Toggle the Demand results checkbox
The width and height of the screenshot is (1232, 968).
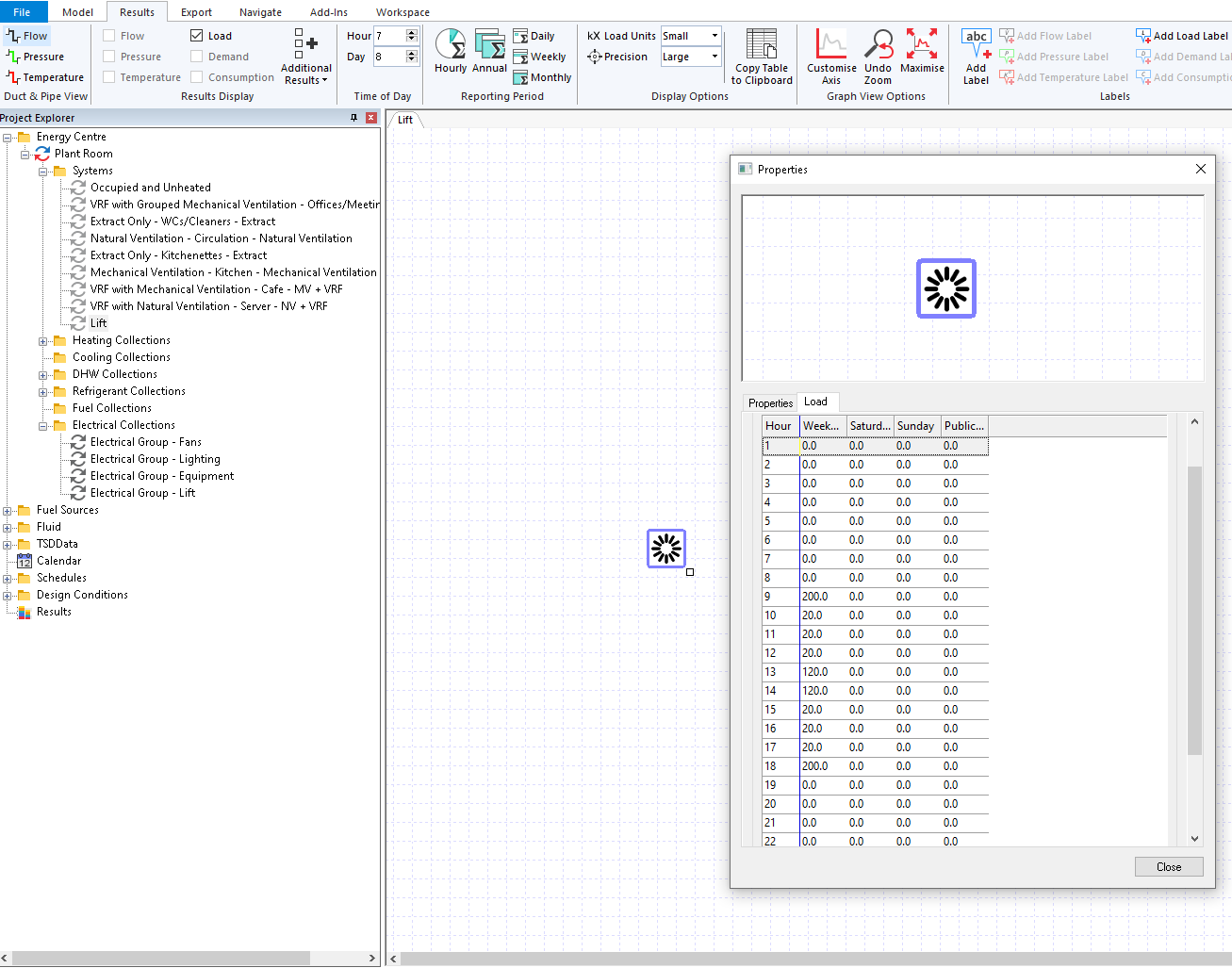pyautogui.click(x=197, y=57)
